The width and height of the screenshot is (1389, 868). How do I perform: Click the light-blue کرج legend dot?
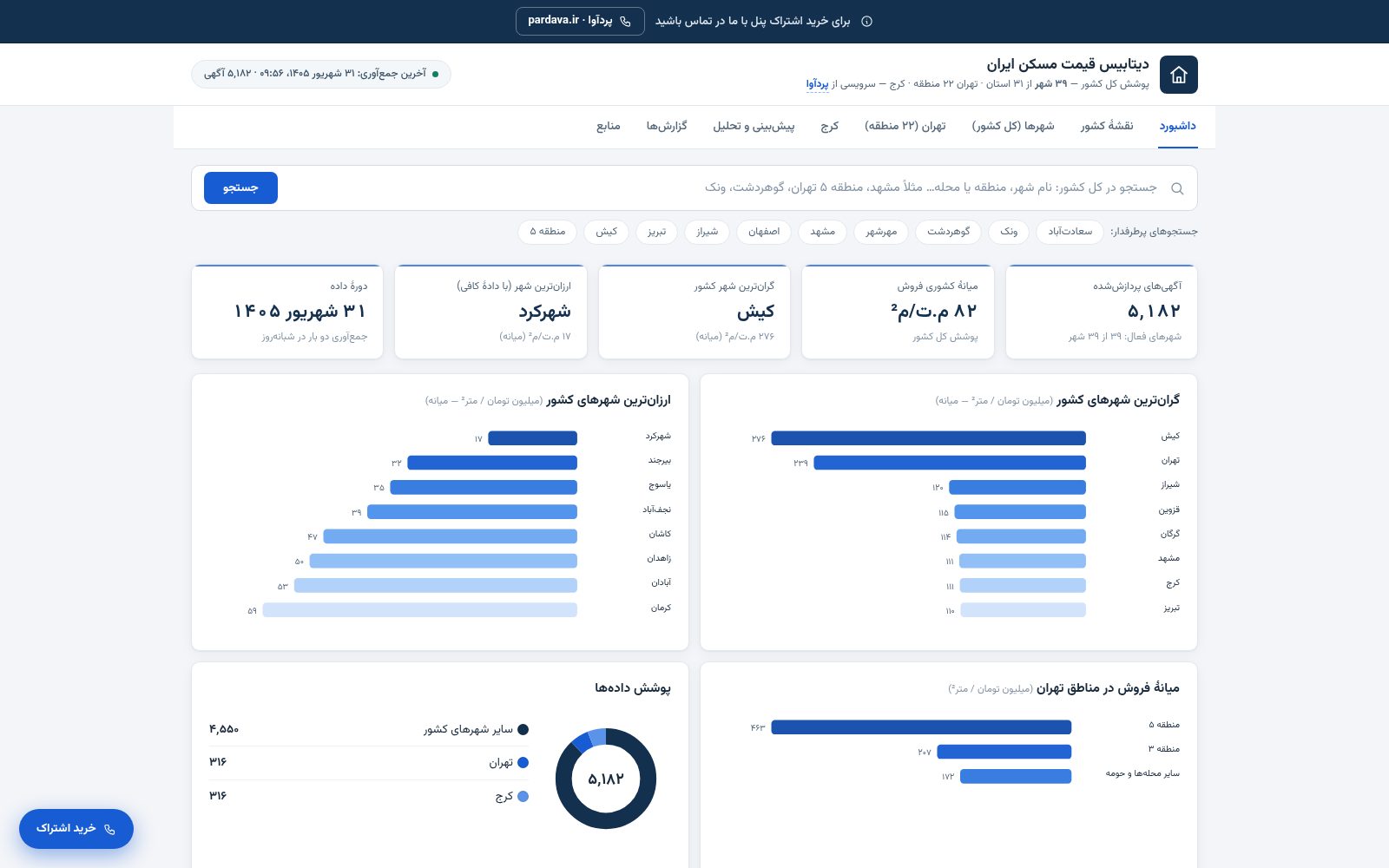tap(523, 797)
